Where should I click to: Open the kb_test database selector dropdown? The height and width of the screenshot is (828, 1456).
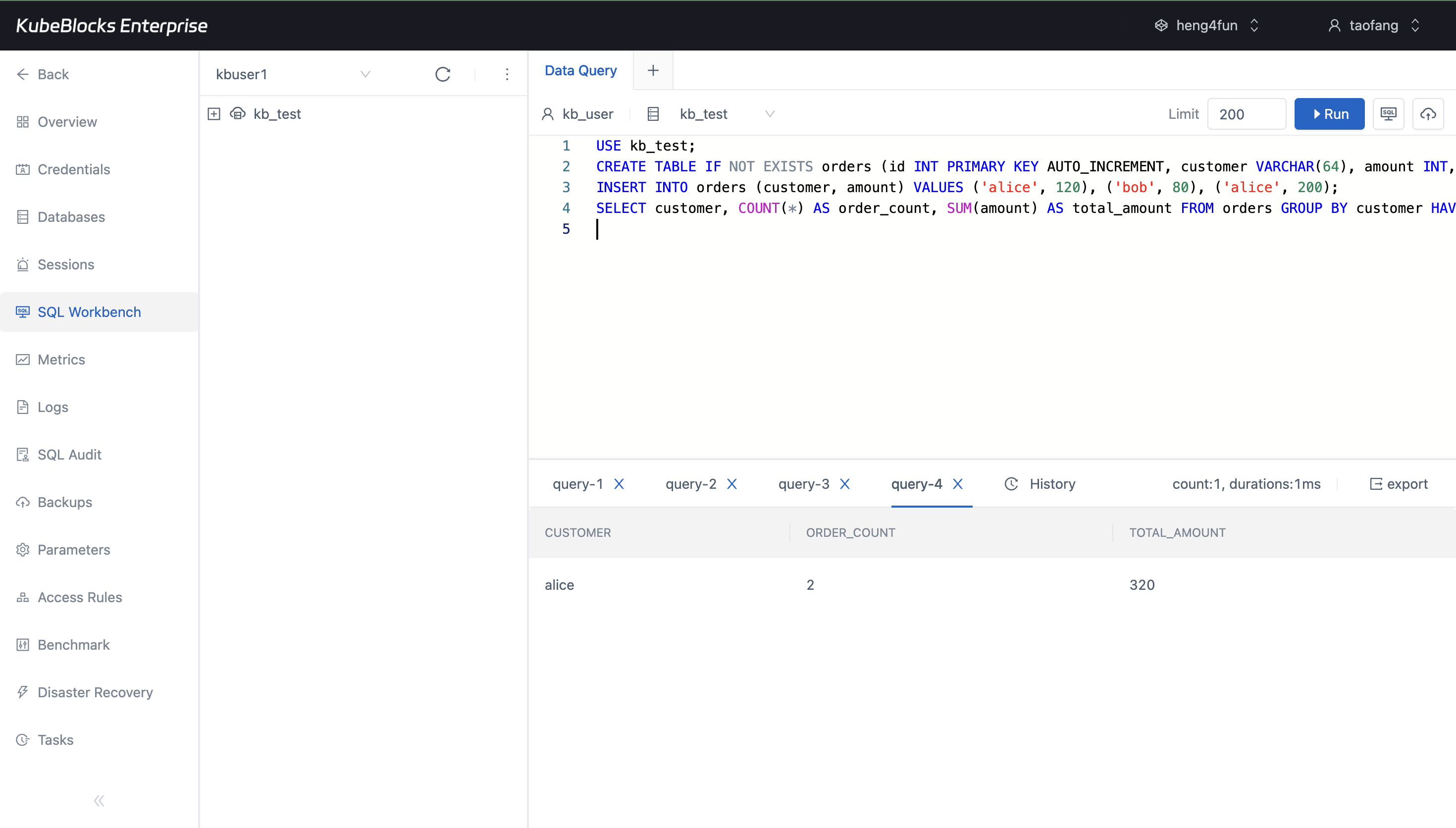pyautogui.click(x=770, y=114)
